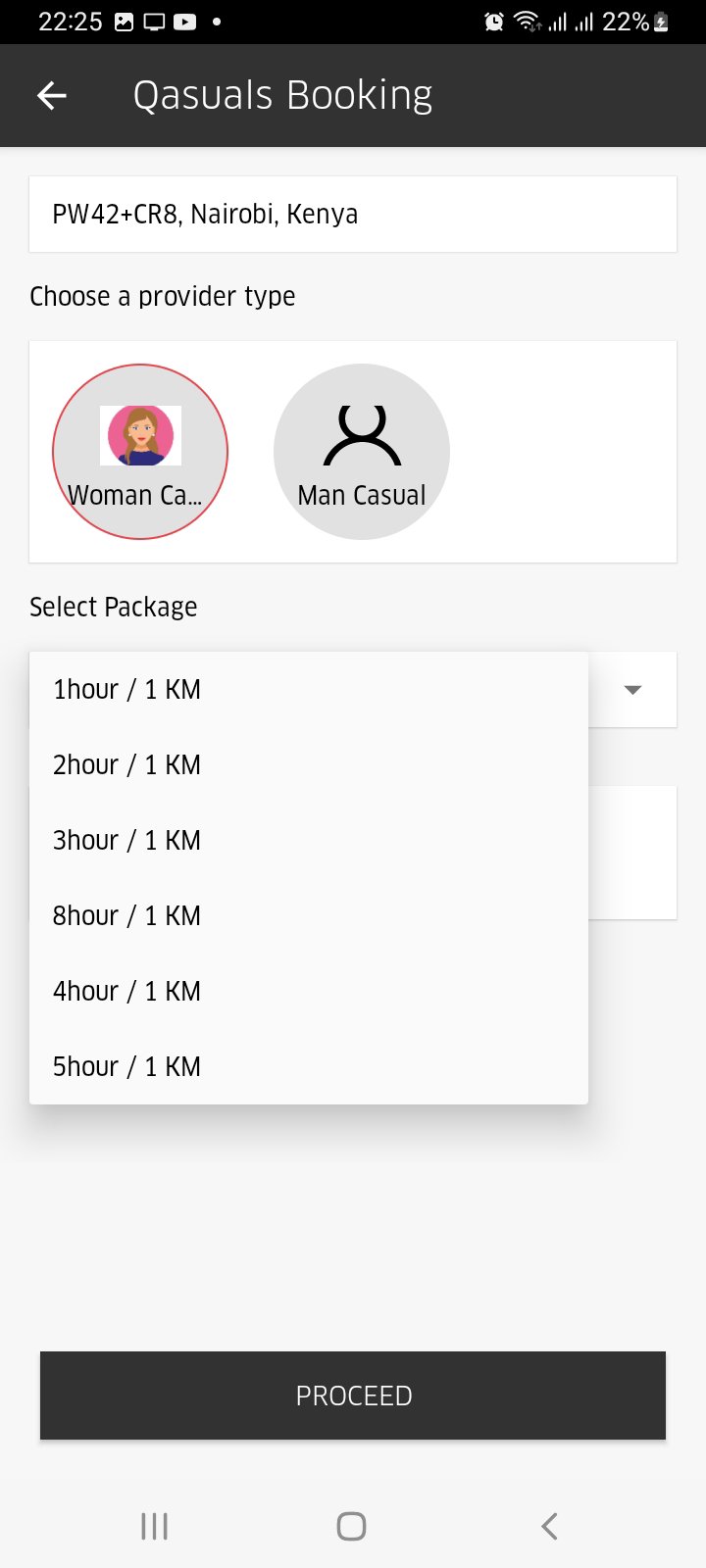Tap the screenshot notification image icon
Image resolution: width=706 pixels, height=1568 pixels.
(x=125, y=22)
